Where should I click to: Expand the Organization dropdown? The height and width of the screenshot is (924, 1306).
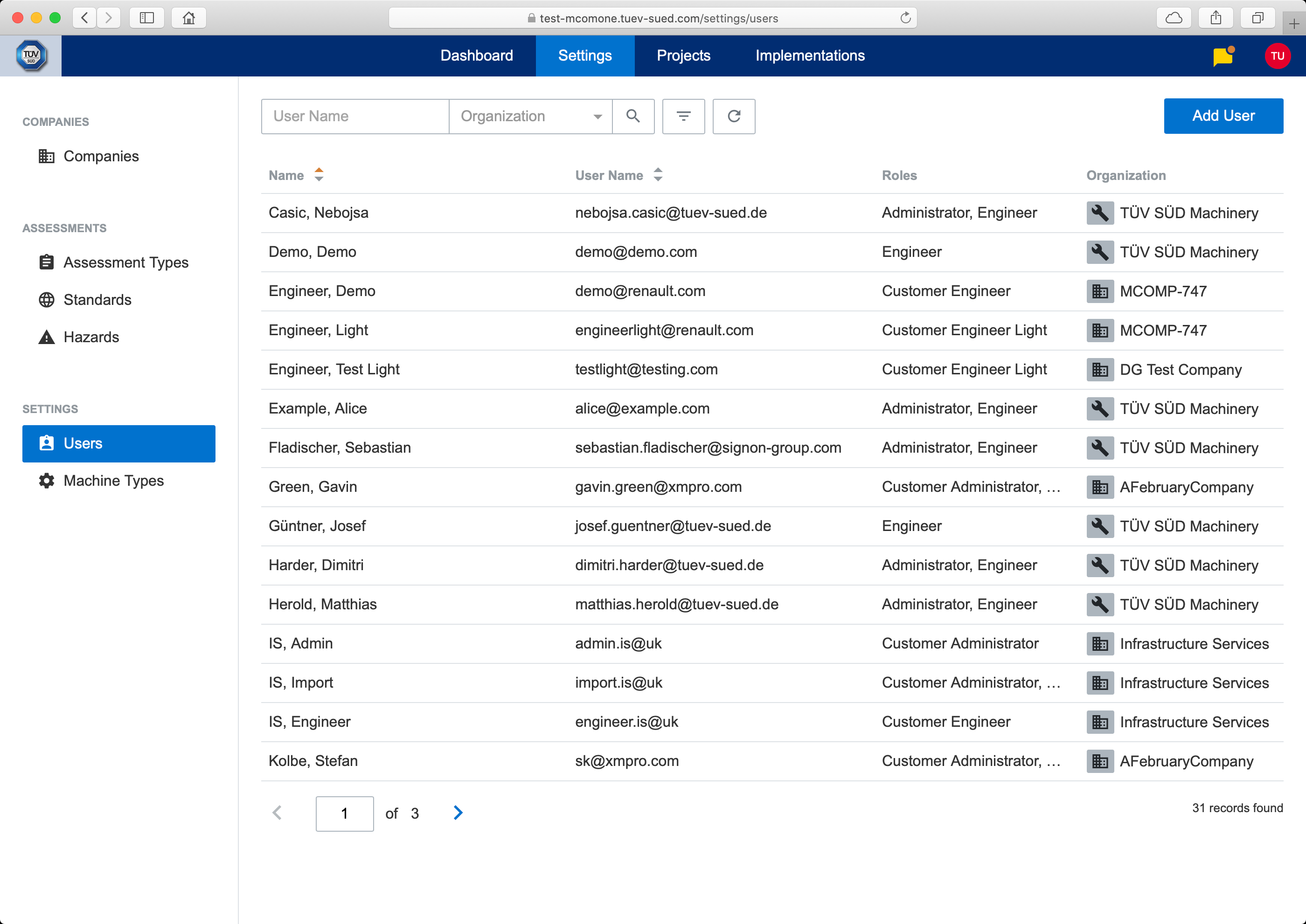(597, 117)
